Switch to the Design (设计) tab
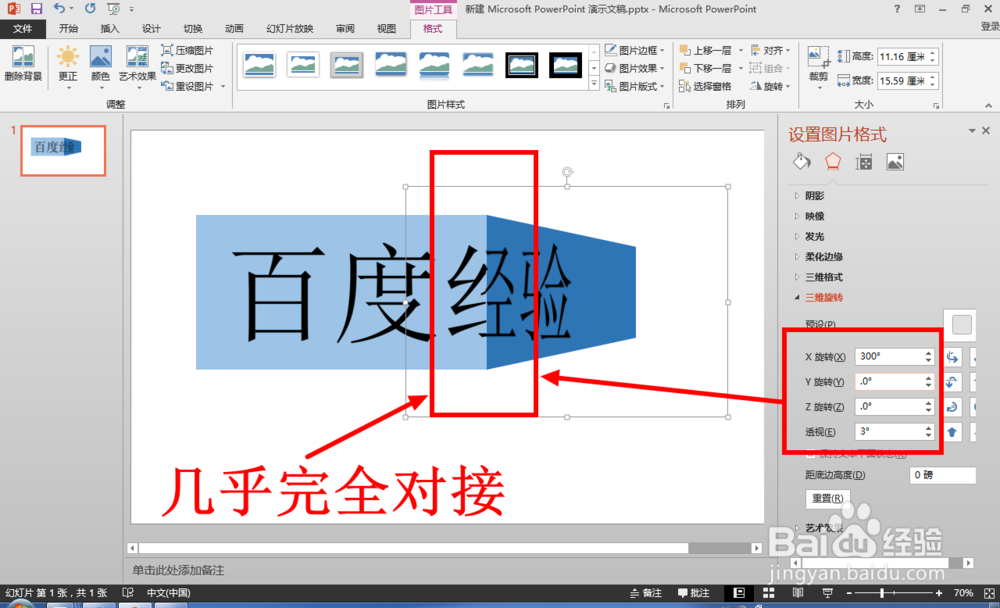The image size is (1000, 608). 151,29
